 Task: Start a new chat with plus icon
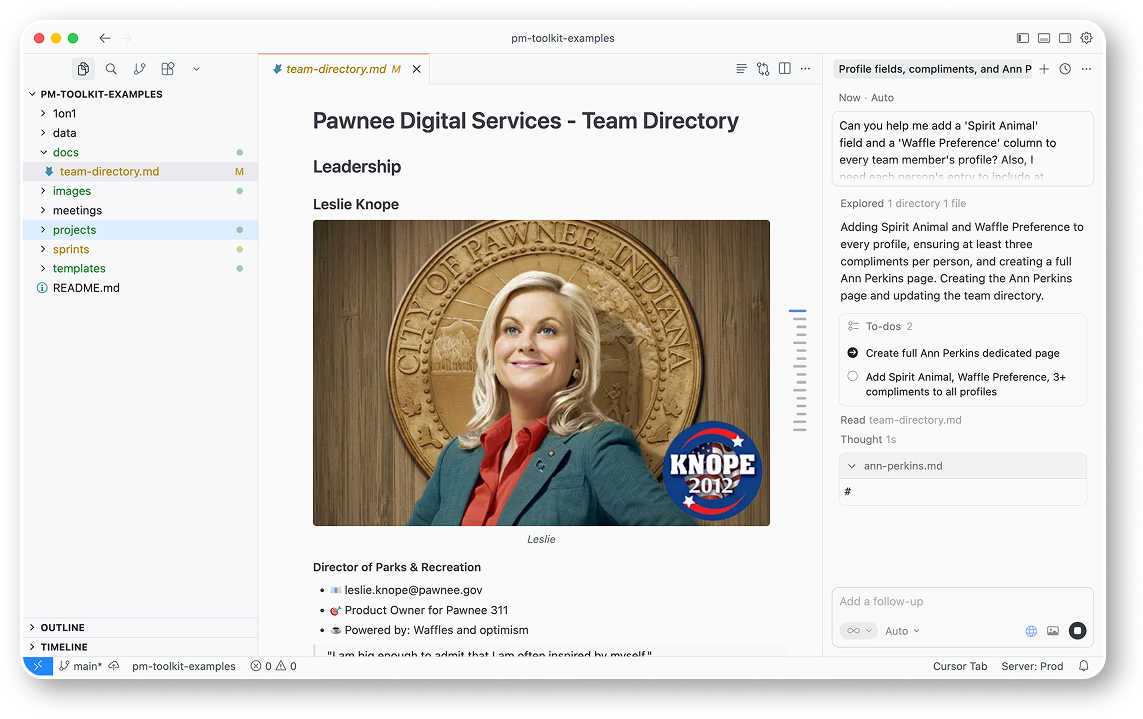1044,69
